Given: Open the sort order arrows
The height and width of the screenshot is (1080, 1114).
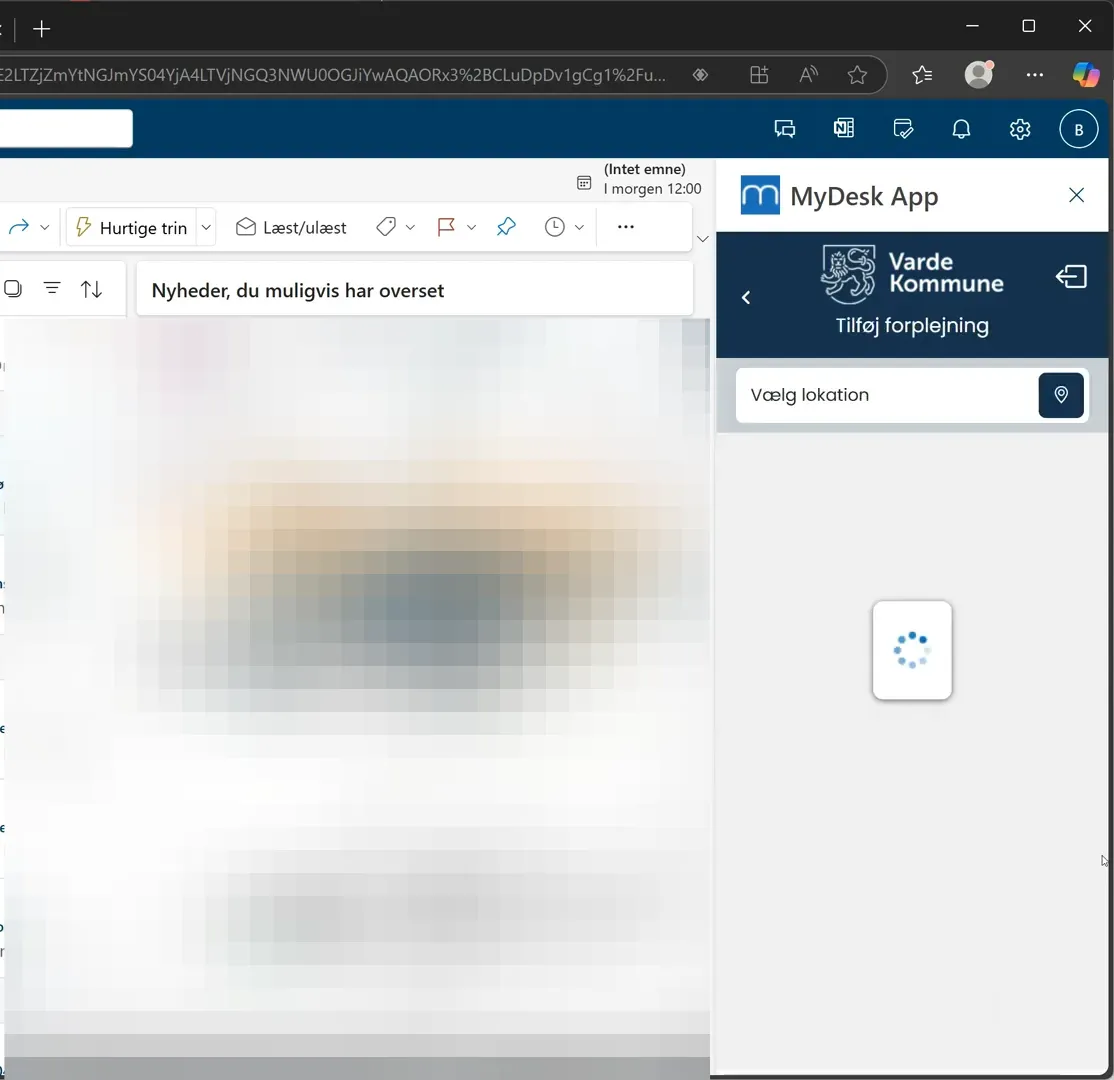Looking at the screenshot, I should [x=92, y=289].
